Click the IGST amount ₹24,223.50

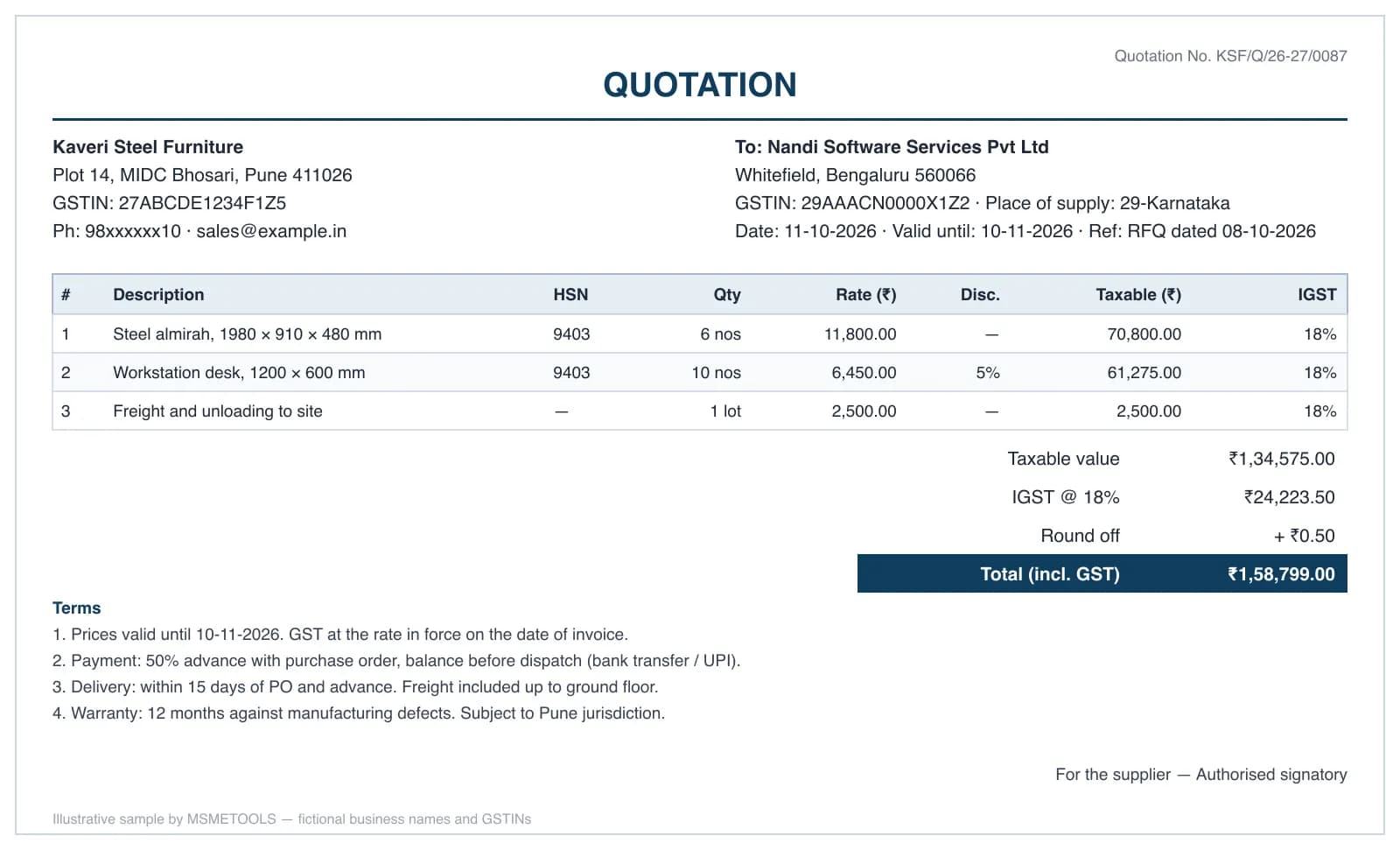pyautogui.click(x=1290, y=497)
